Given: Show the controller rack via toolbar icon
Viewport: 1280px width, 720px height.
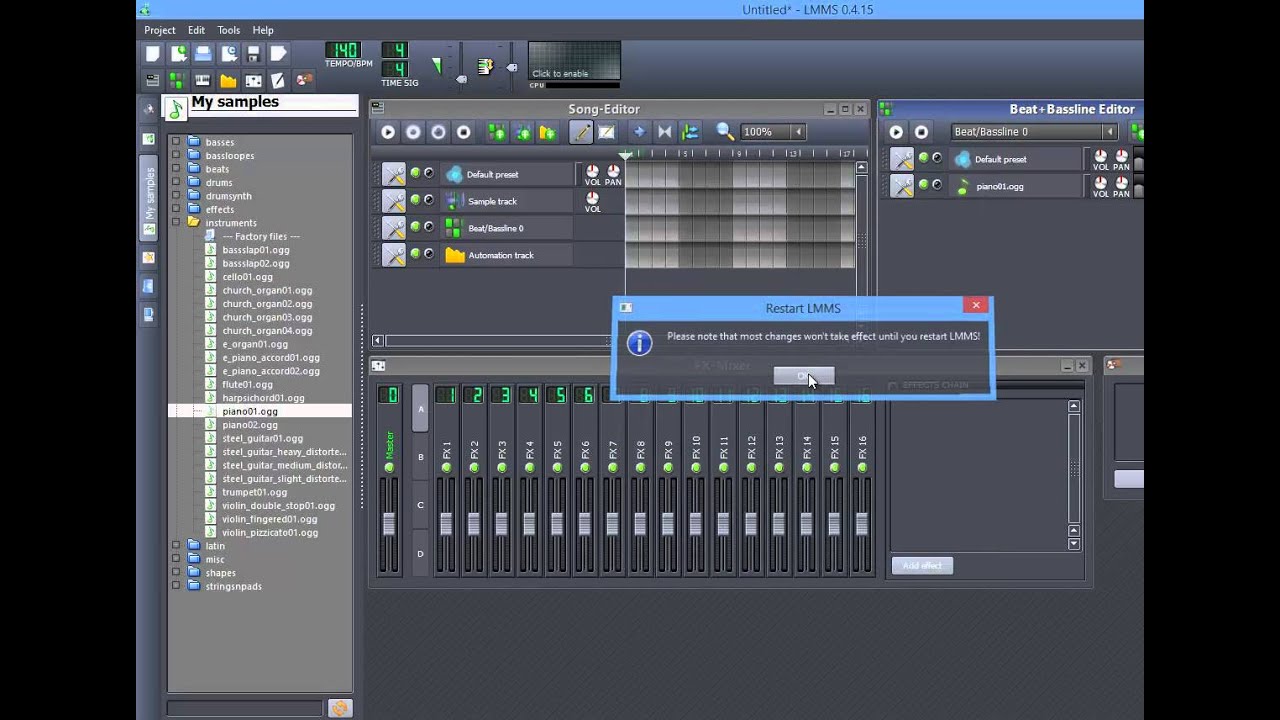Looking at the screenshot, I should point(303,80).
